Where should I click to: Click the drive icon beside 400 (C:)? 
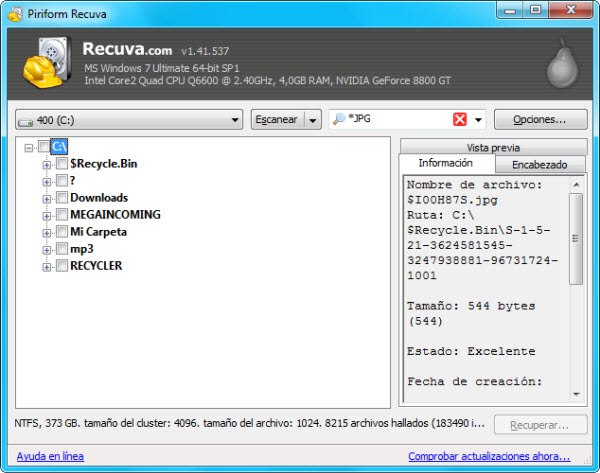click(x=26, y=122)
